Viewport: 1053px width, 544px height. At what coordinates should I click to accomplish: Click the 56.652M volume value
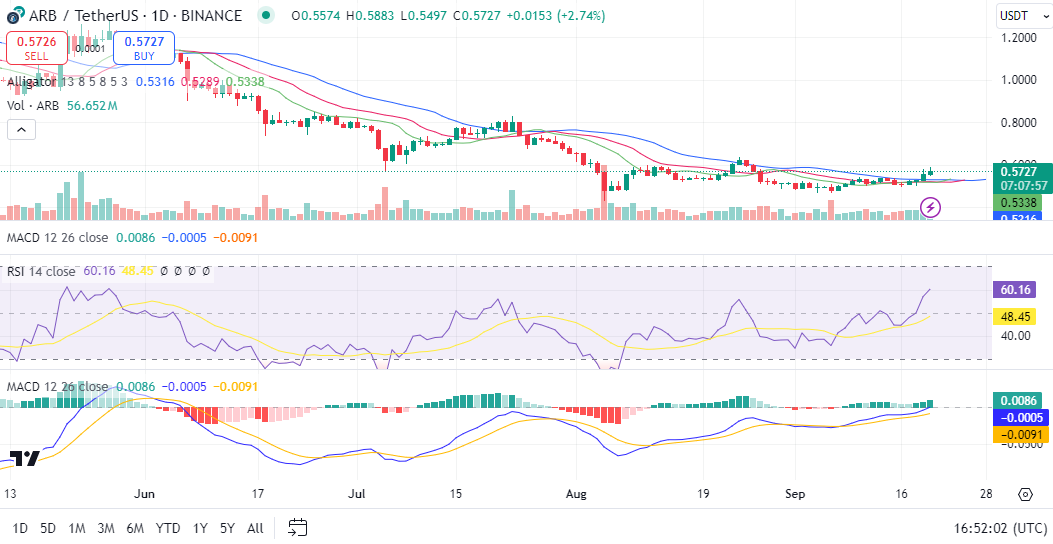93,105
